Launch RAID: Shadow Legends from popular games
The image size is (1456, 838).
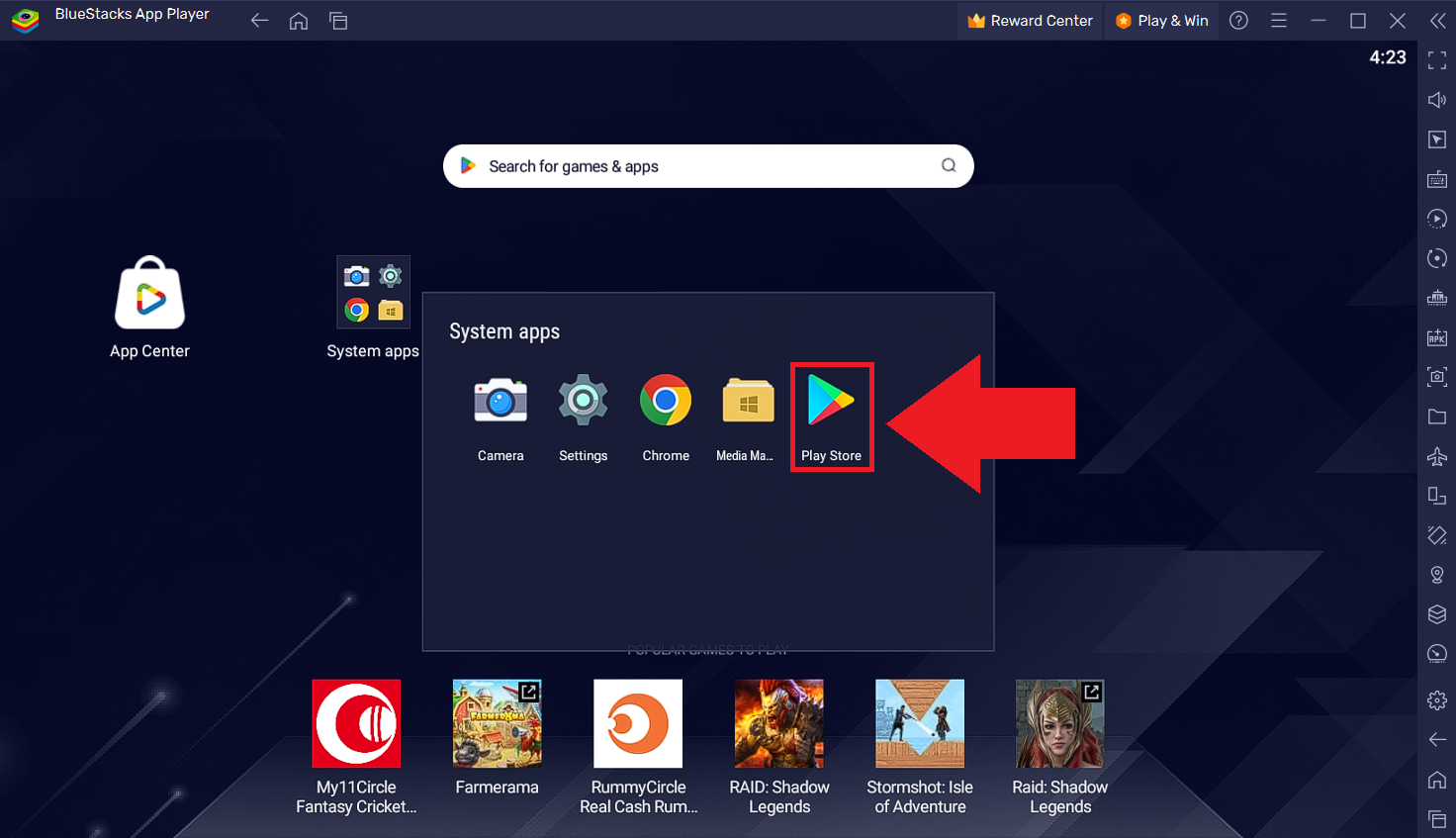tap(778, 723)
